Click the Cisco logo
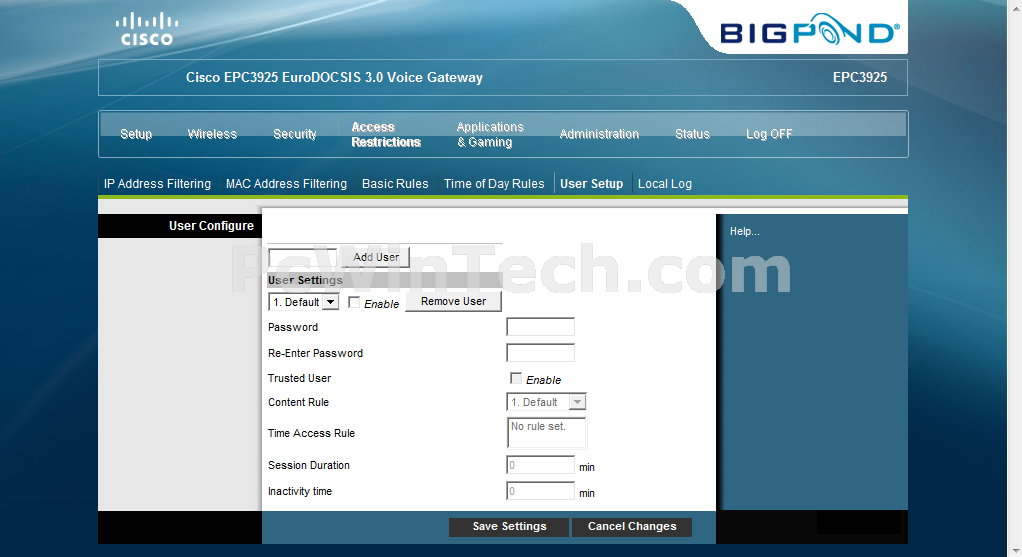Screen dimensions: 1022x557 147,29
